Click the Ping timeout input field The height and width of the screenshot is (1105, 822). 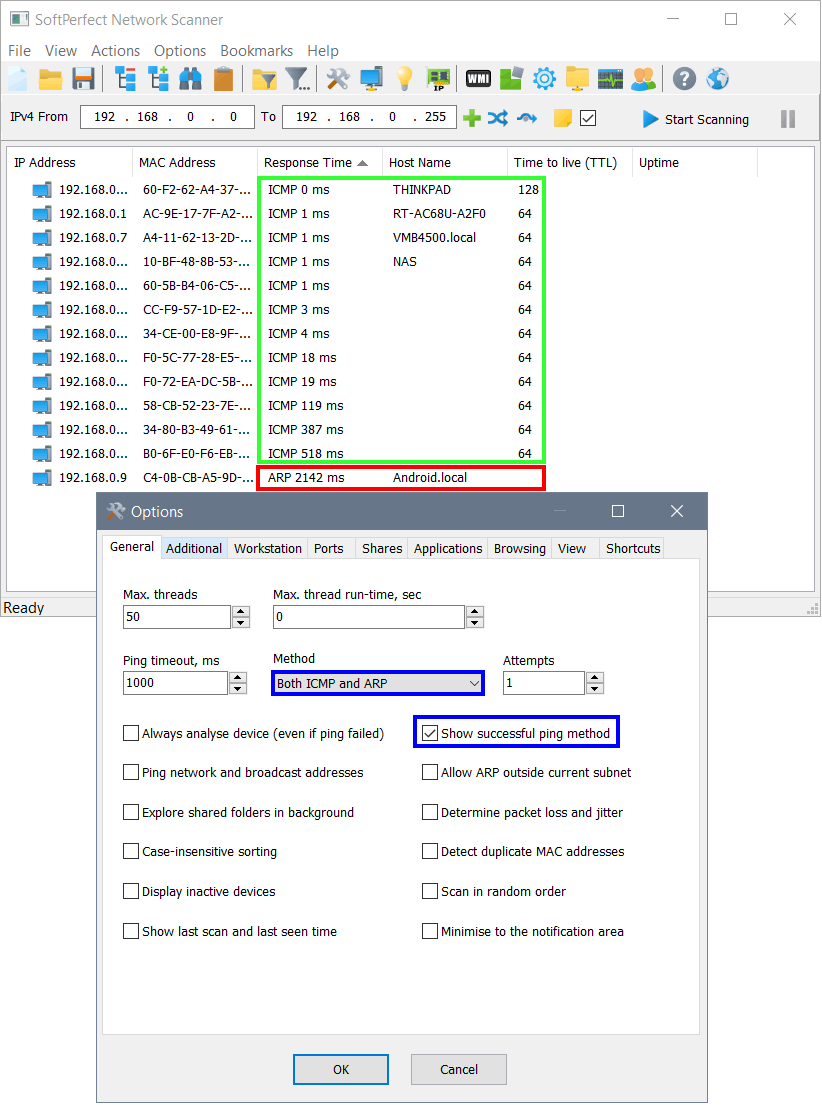(x=176, y=683)
